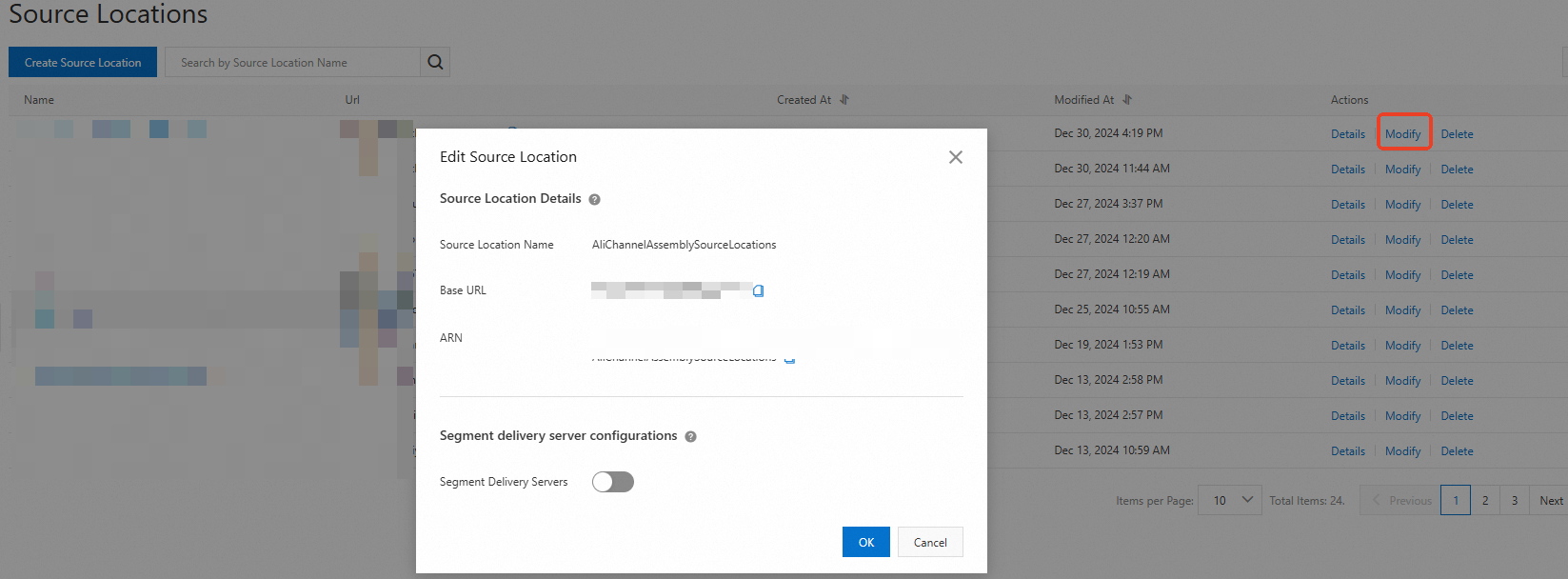The width and height of the screenshot is (1568, 579).
Task: Click the Next page button
Action: (1551, 500)
